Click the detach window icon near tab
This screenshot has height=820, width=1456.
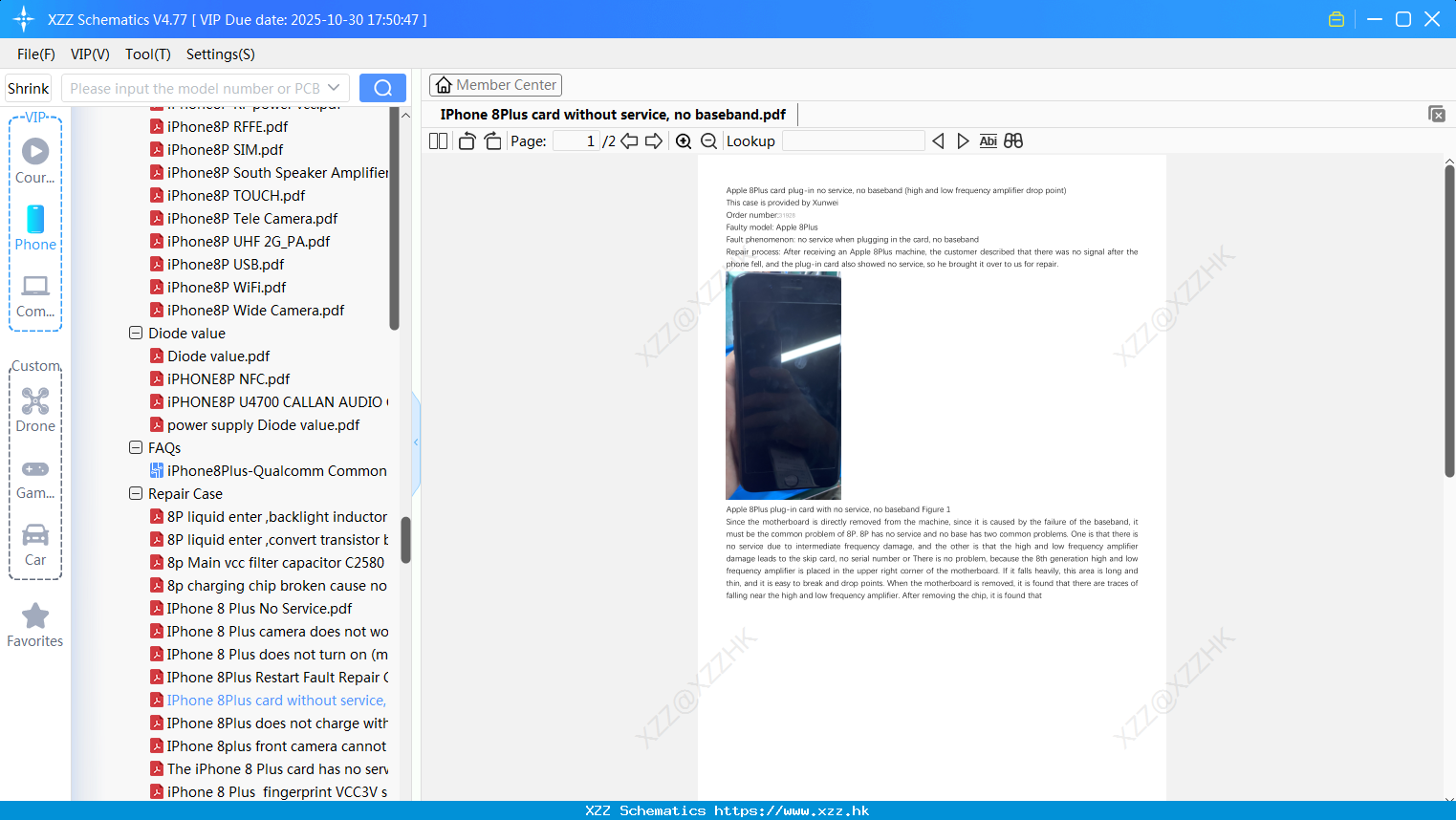pyautogui.click(x=1437, y=114)
